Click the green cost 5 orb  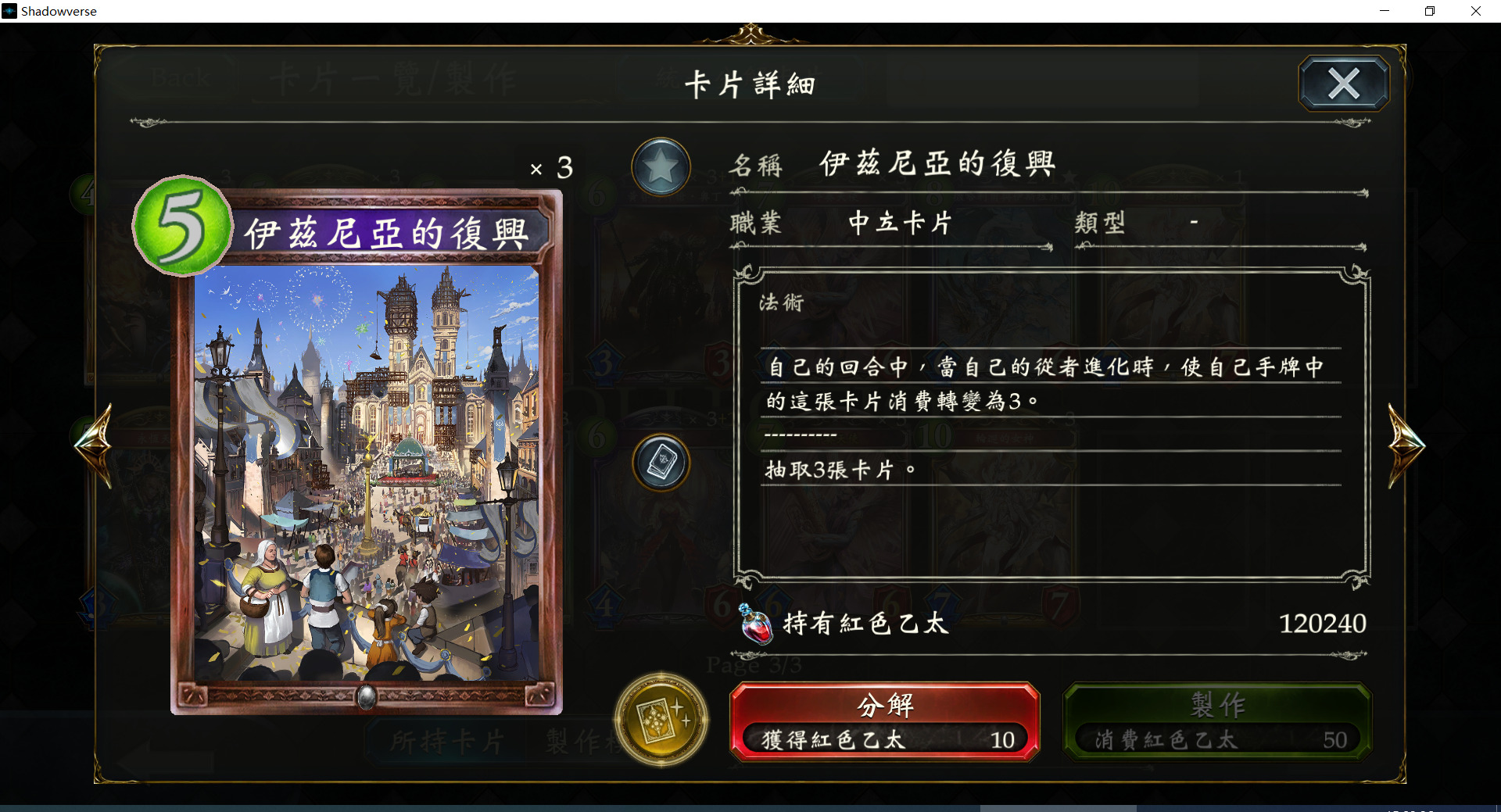[183, 226]
